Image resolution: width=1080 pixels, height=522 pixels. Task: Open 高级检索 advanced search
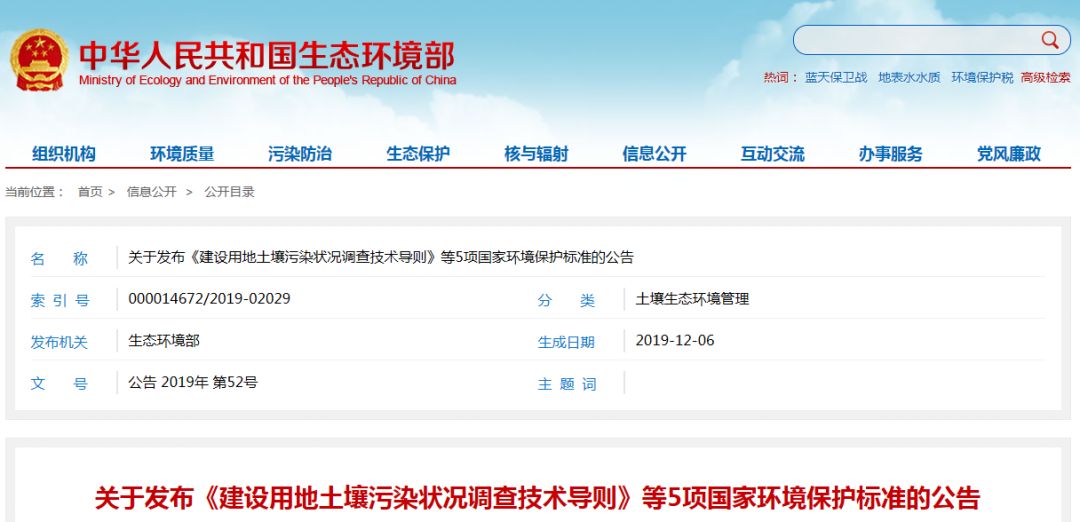(1046, 78)
